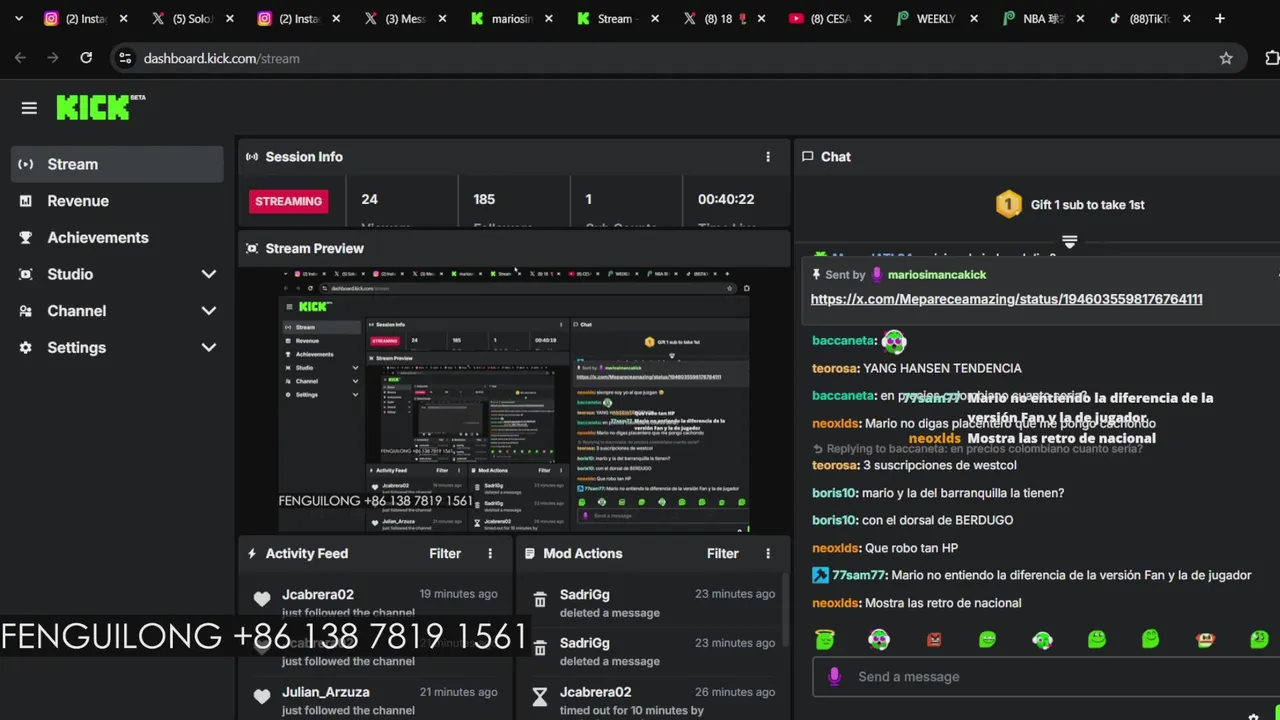Click the Stream Preview video thumbnail
Image resolution: width=1280 pixels, height=720 pixels.
514,399
